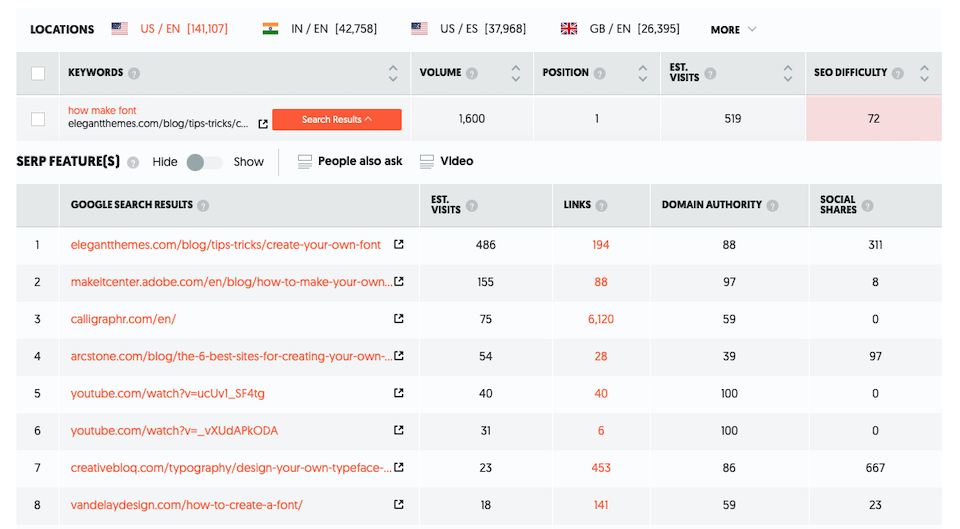Toggle the SERP features Hide/Show switch
Viewport: 960px width, 529px height.
coord(204,162)
